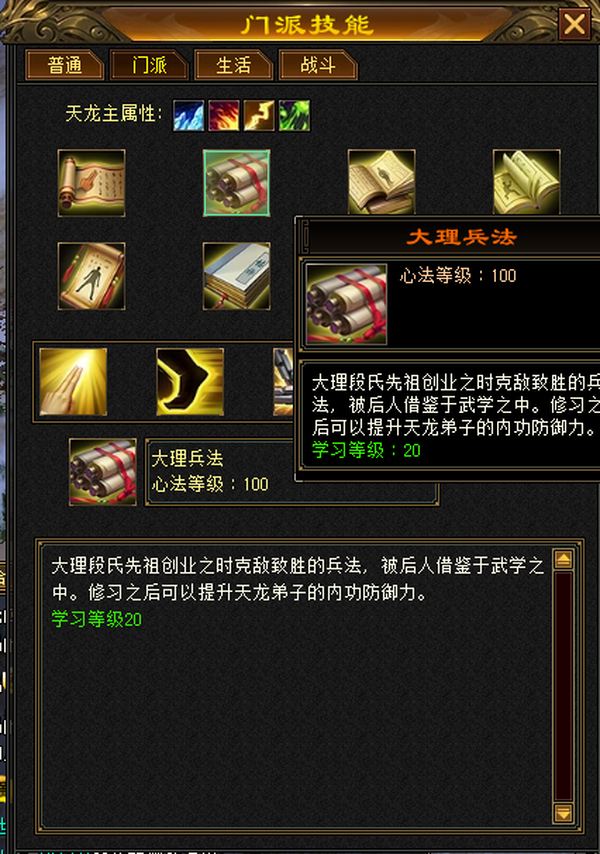This screenshot has height=854, width=600.
Task: Pick the yellow flipped-pages book icon
Action: coord(526,182)
